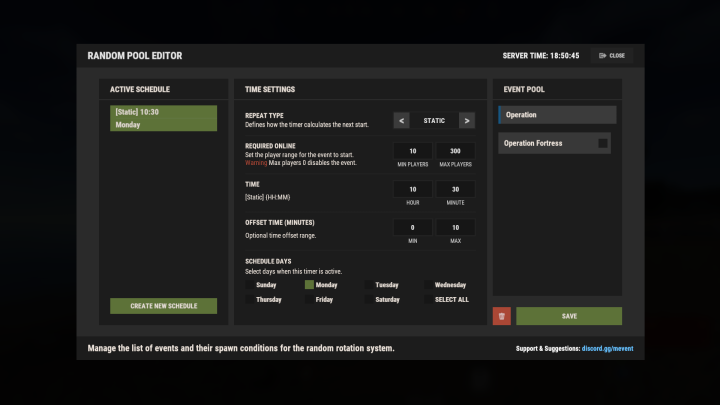720x405 pixels.
Task: Save the schedule settings
Action: pos(569,316)
